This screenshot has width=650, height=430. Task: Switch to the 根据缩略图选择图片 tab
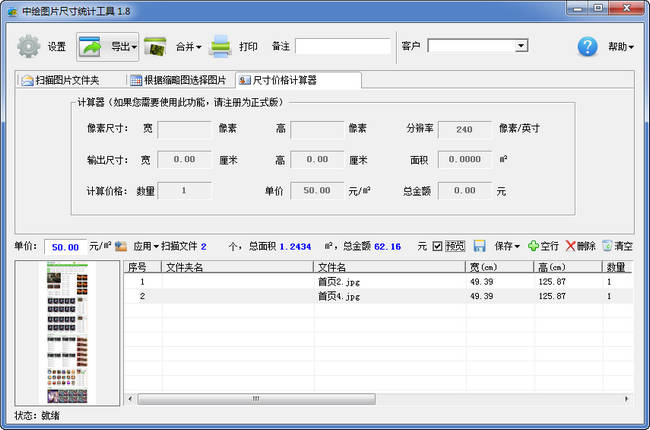178,80
